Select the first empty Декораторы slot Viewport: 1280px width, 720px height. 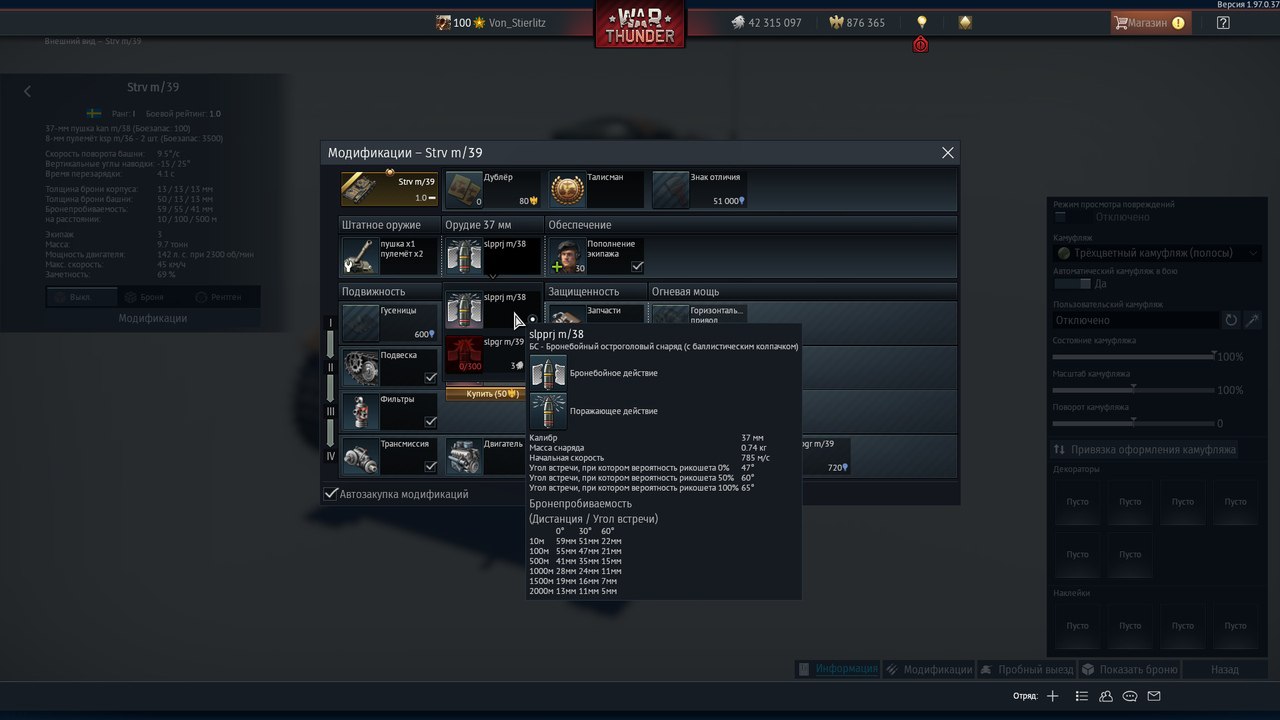click(1077, 501)
